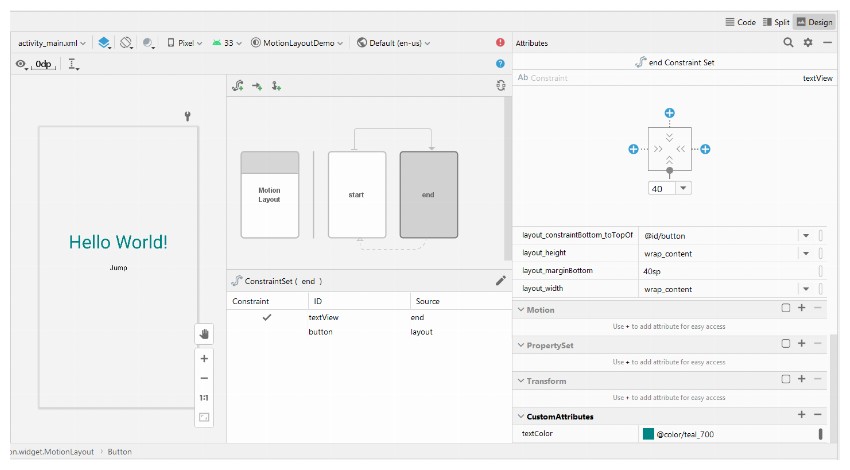The width and height of the screenshot is (850, 470).
Task: Click the pencil edit icon for ConstraintSet
Action: click(500, 280)
